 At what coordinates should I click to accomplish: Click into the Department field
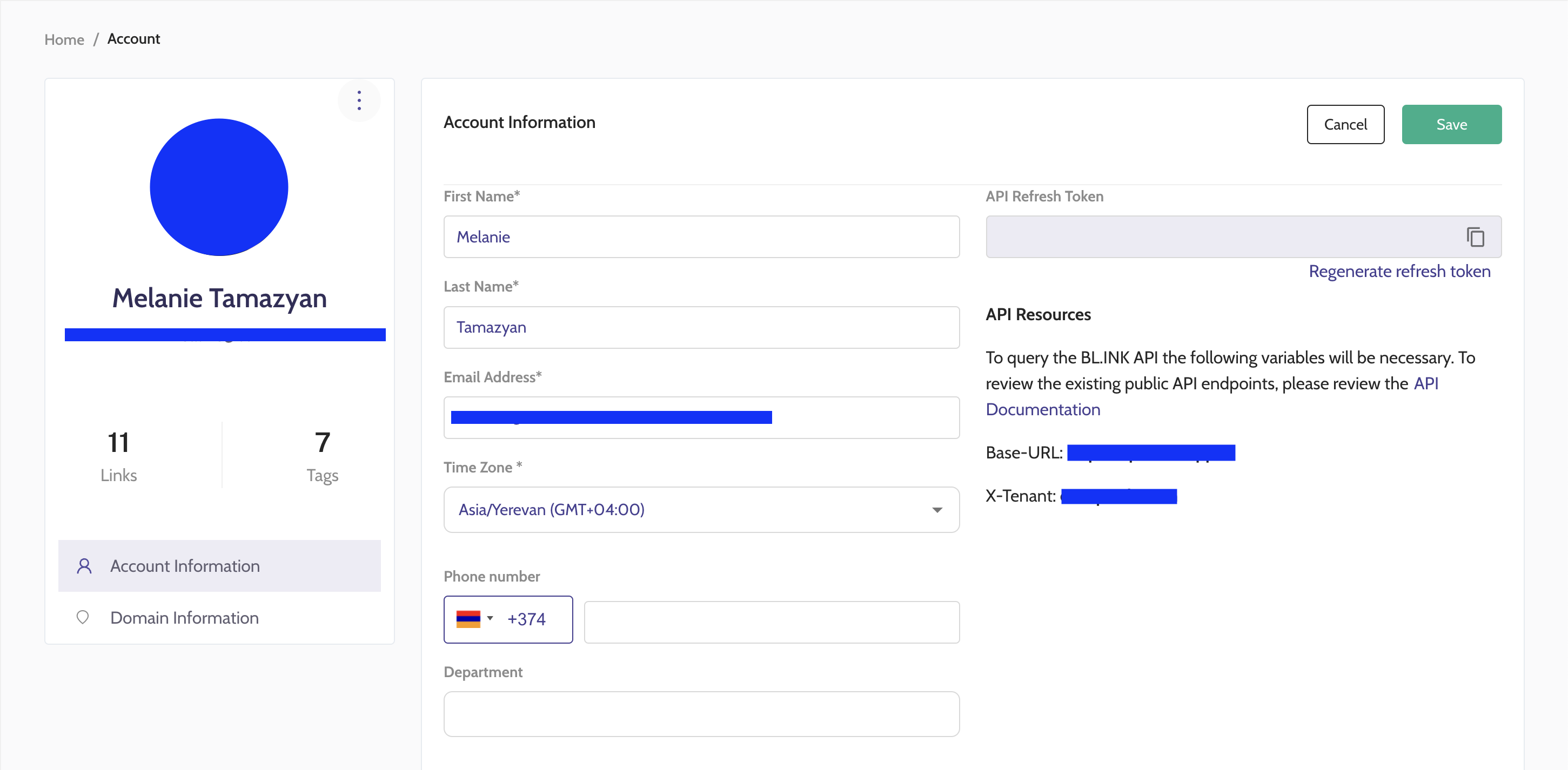pos(701,713)
